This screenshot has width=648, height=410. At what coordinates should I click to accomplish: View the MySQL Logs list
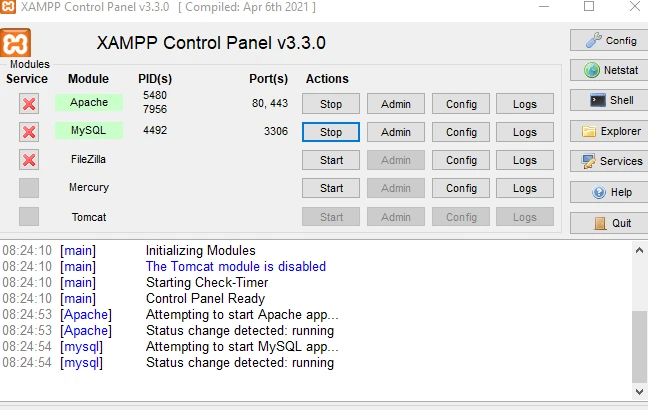coord(525,132)
